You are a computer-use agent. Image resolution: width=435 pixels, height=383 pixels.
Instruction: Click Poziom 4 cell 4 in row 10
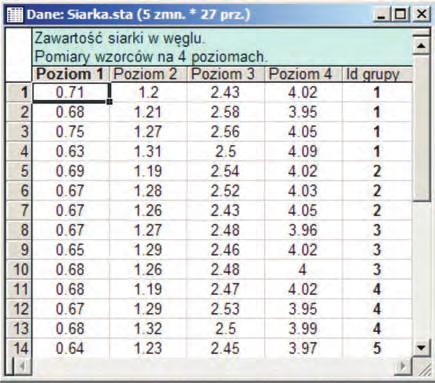tap(303, 269)
